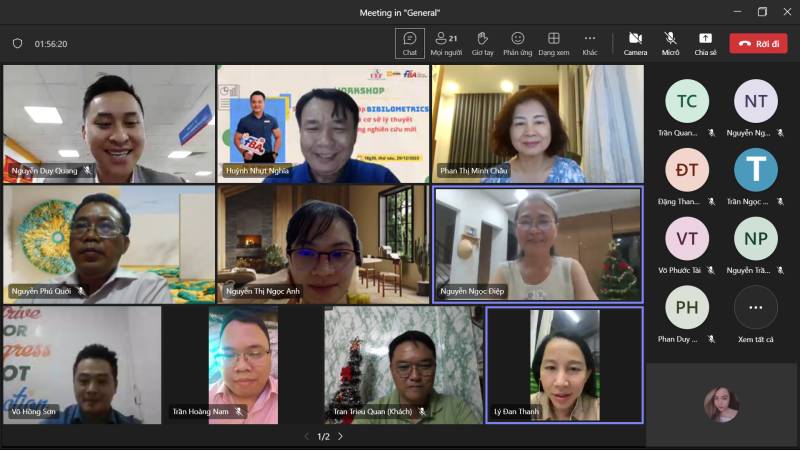
Task: Click the shield security icon
Action: pyautogui.click(x=17, y=44)
